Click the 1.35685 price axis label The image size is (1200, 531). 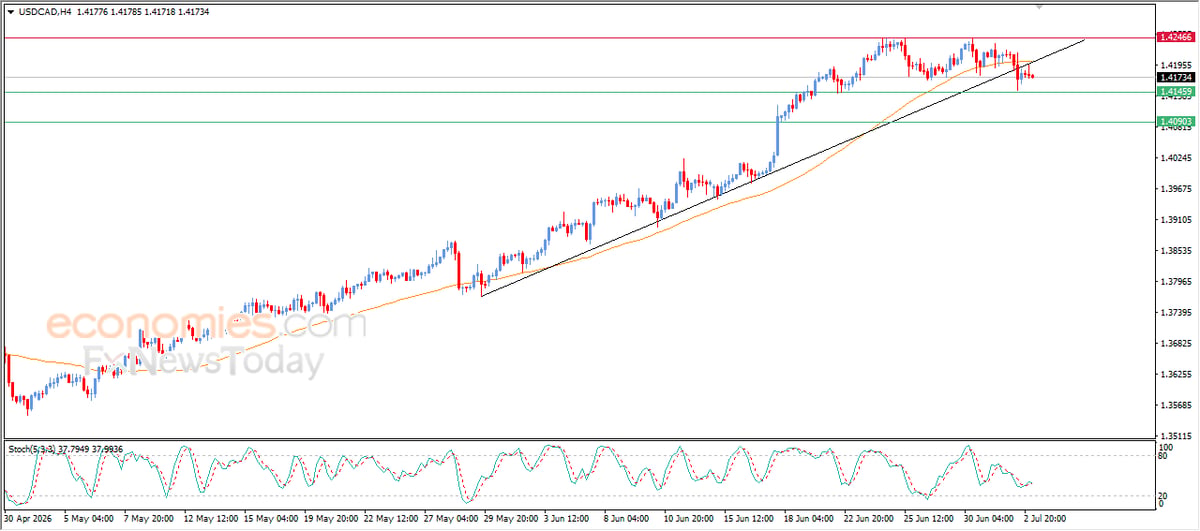click(1175, 406)
